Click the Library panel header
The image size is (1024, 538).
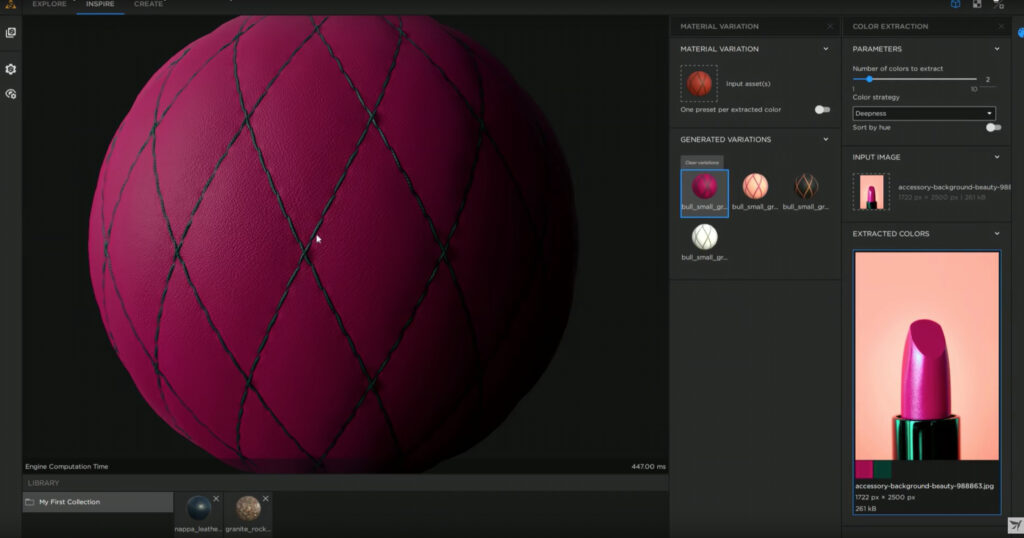pyautogui.click(x=345, y=483)
